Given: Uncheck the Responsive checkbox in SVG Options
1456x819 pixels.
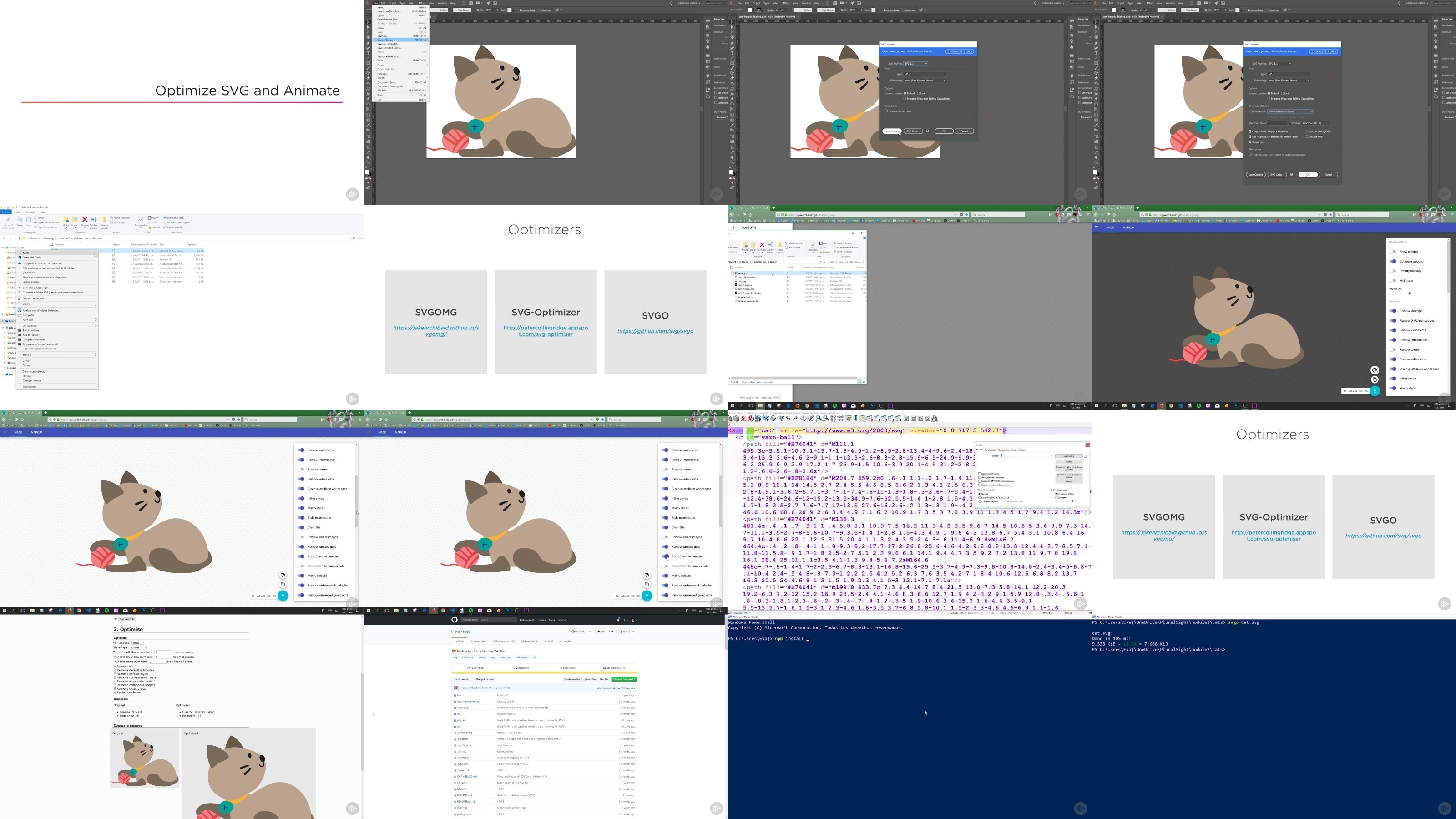Looking at the screenshot, I should pos(1250,142).
